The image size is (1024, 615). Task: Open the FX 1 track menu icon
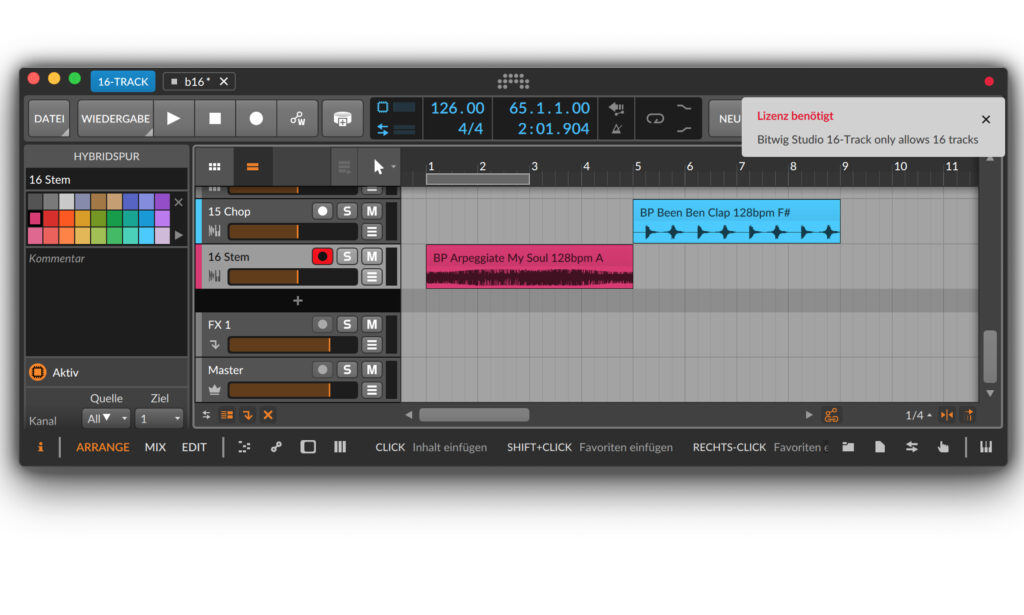pyautogui.click(x=372, y=345)
